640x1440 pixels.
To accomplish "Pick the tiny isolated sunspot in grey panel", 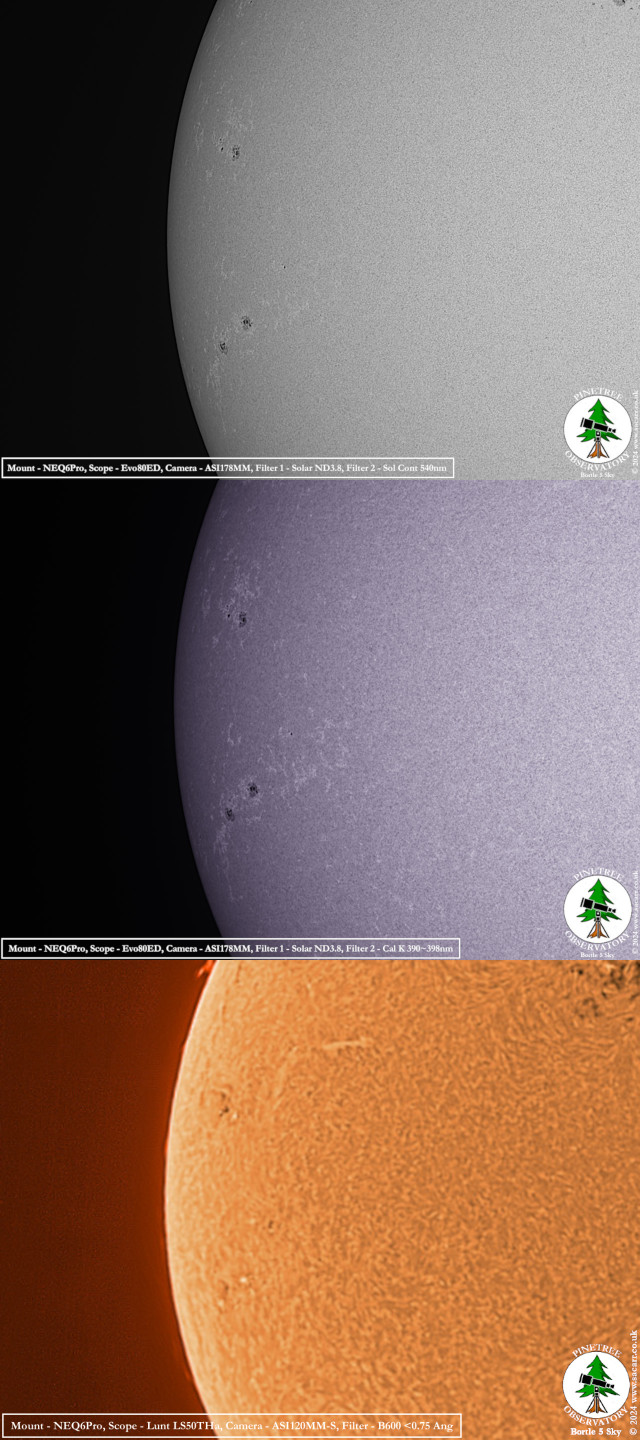I will coord(284,267).
